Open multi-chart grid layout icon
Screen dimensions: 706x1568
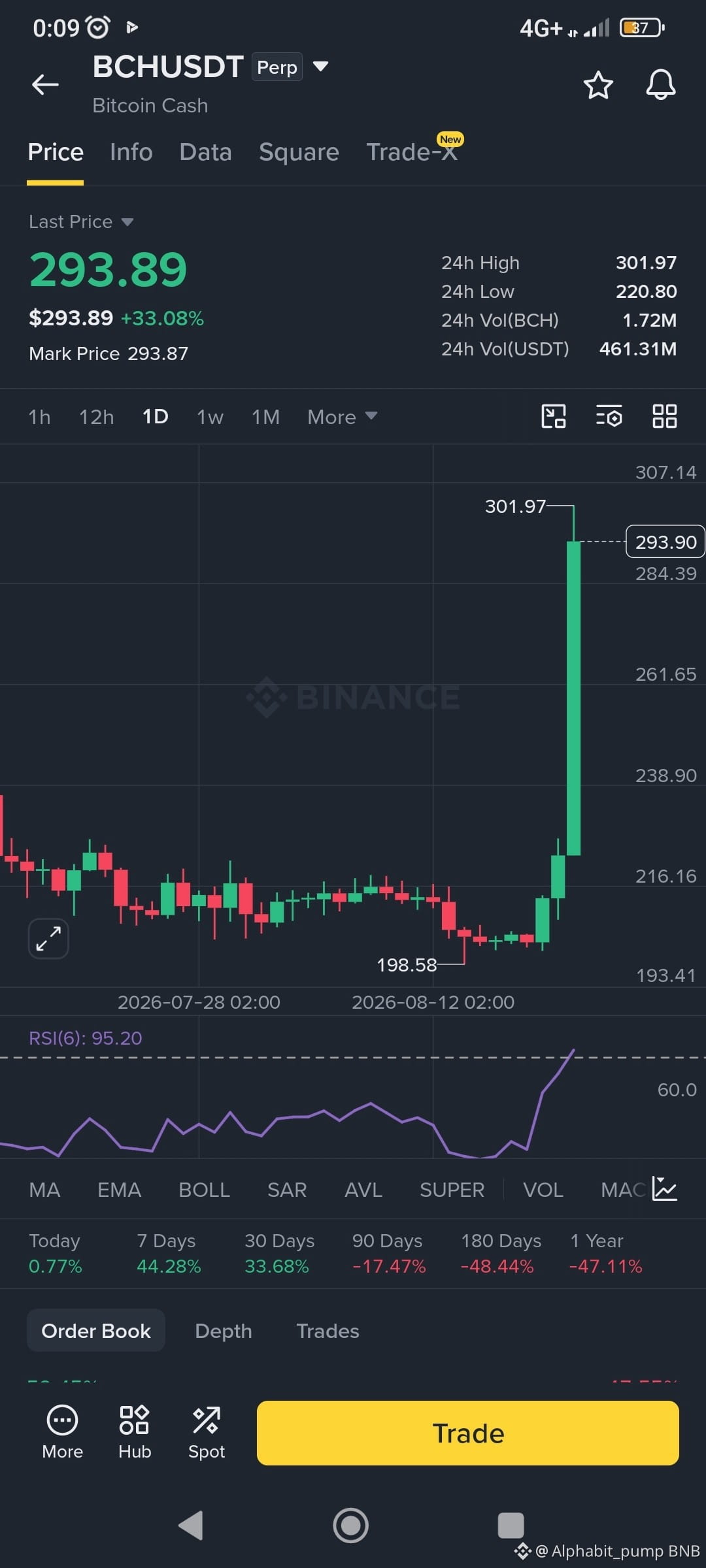[664, 416]
